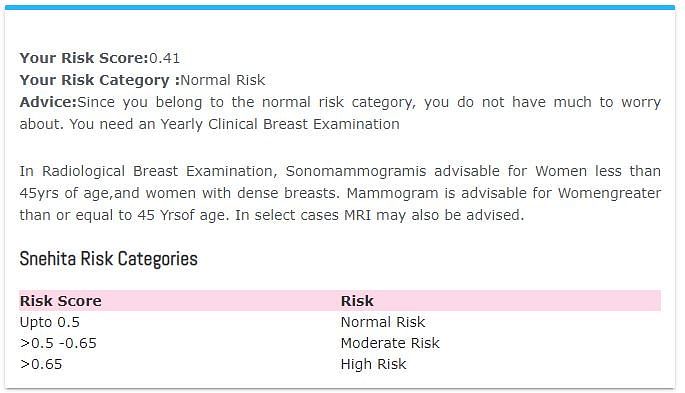The image size is (685, 393).
Task: Click the Normal Risk category result
Action: click(223, 80)
